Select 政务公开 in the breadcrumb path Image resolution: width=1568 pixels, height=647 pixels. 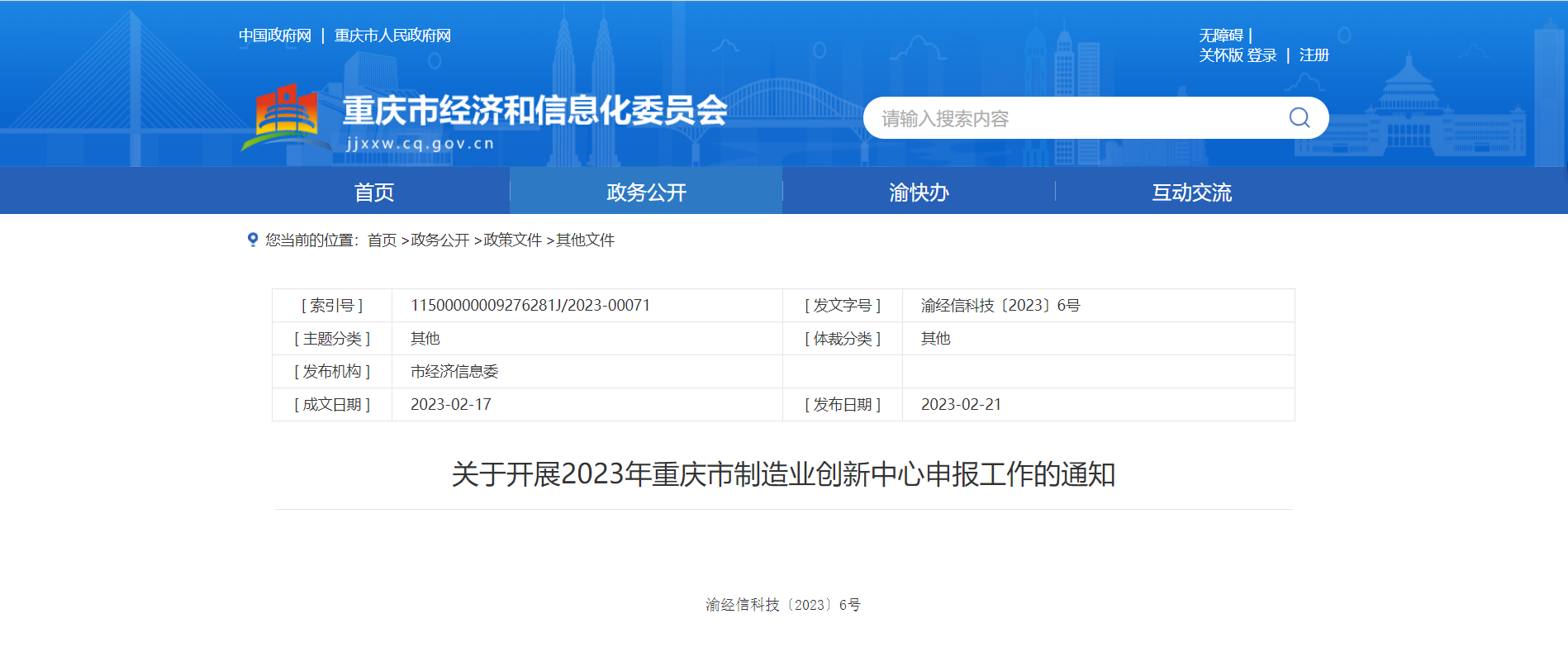pos(440,240)
